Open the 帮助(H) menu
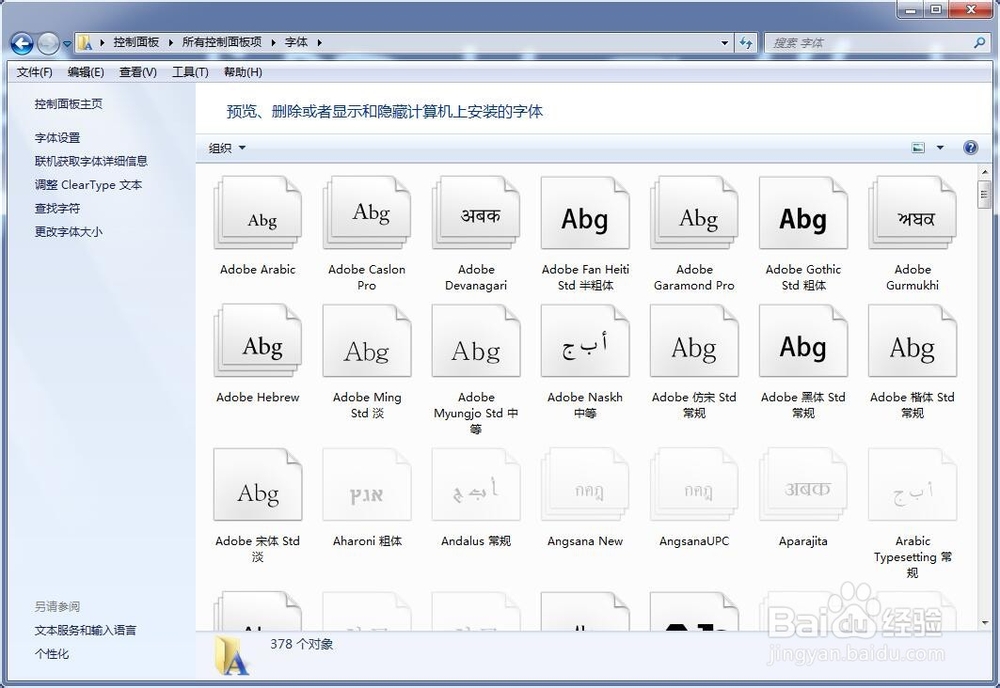The height and width of the screenshot is (688, 1000). point(243,72)
